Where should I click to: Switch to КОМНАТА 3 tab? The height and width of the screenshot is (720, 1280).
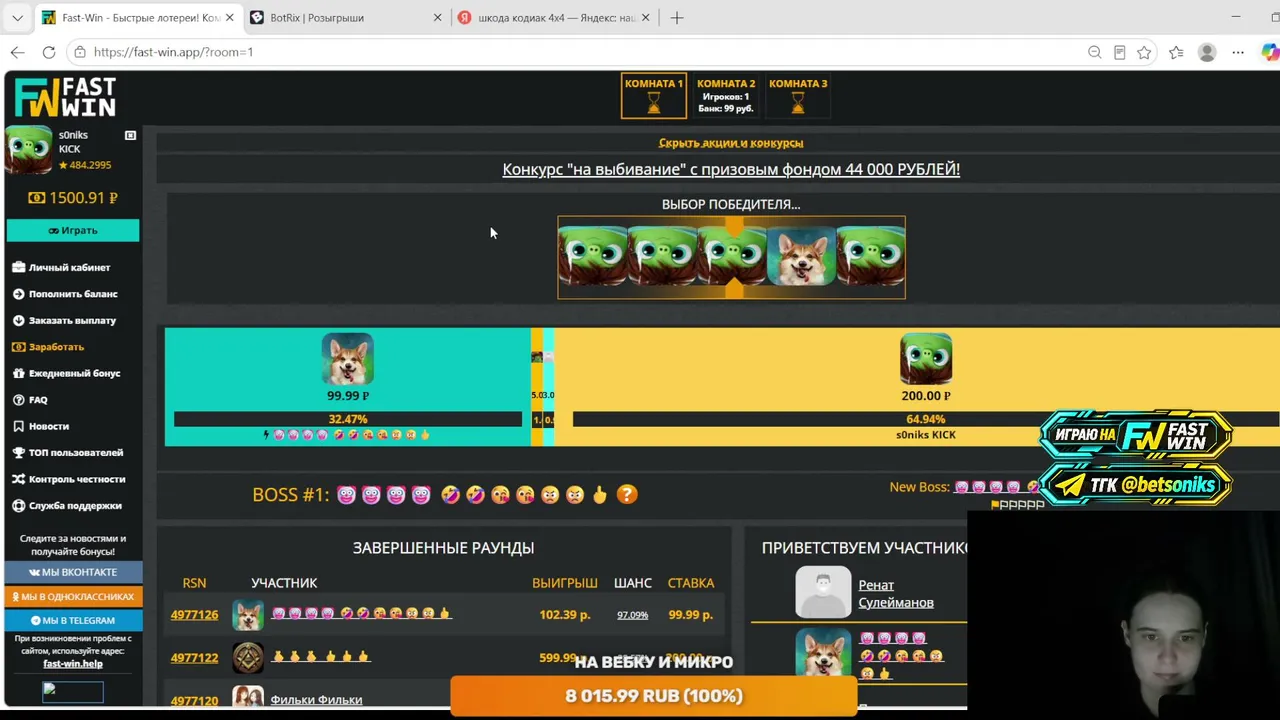coord(798,96)
